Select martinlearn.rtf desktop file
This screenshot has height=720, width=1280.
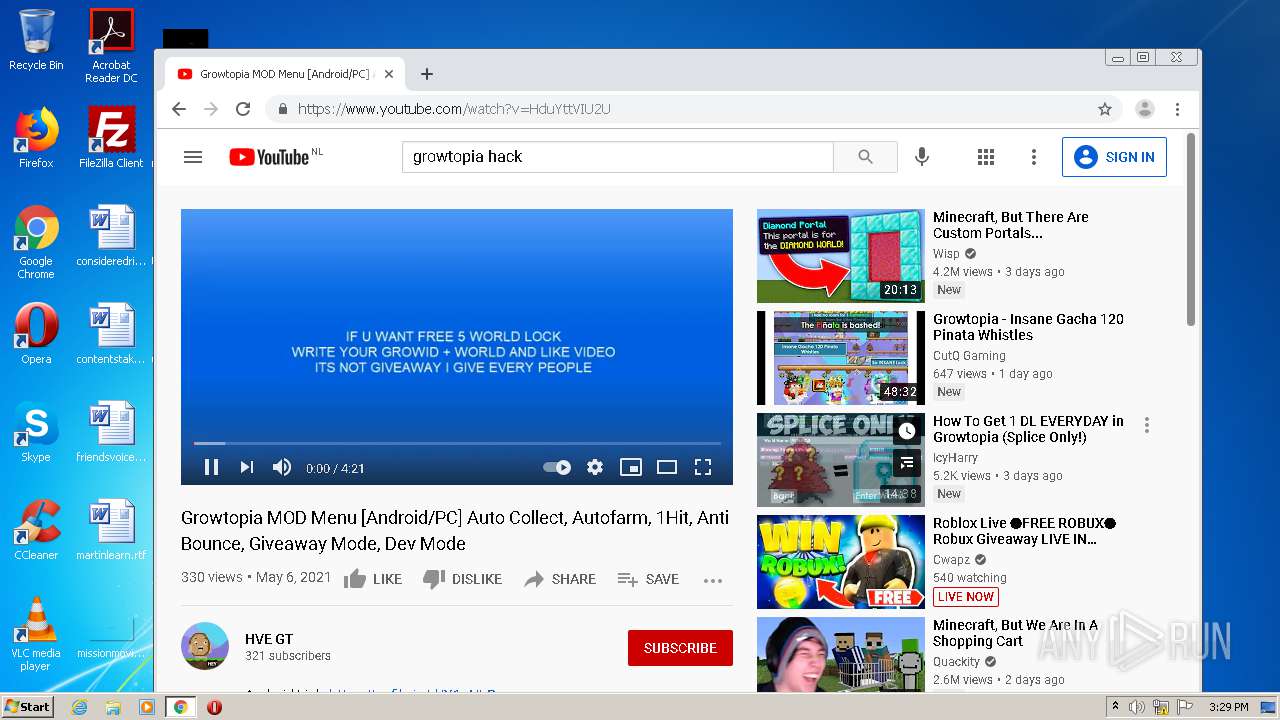tap(111, 530)
